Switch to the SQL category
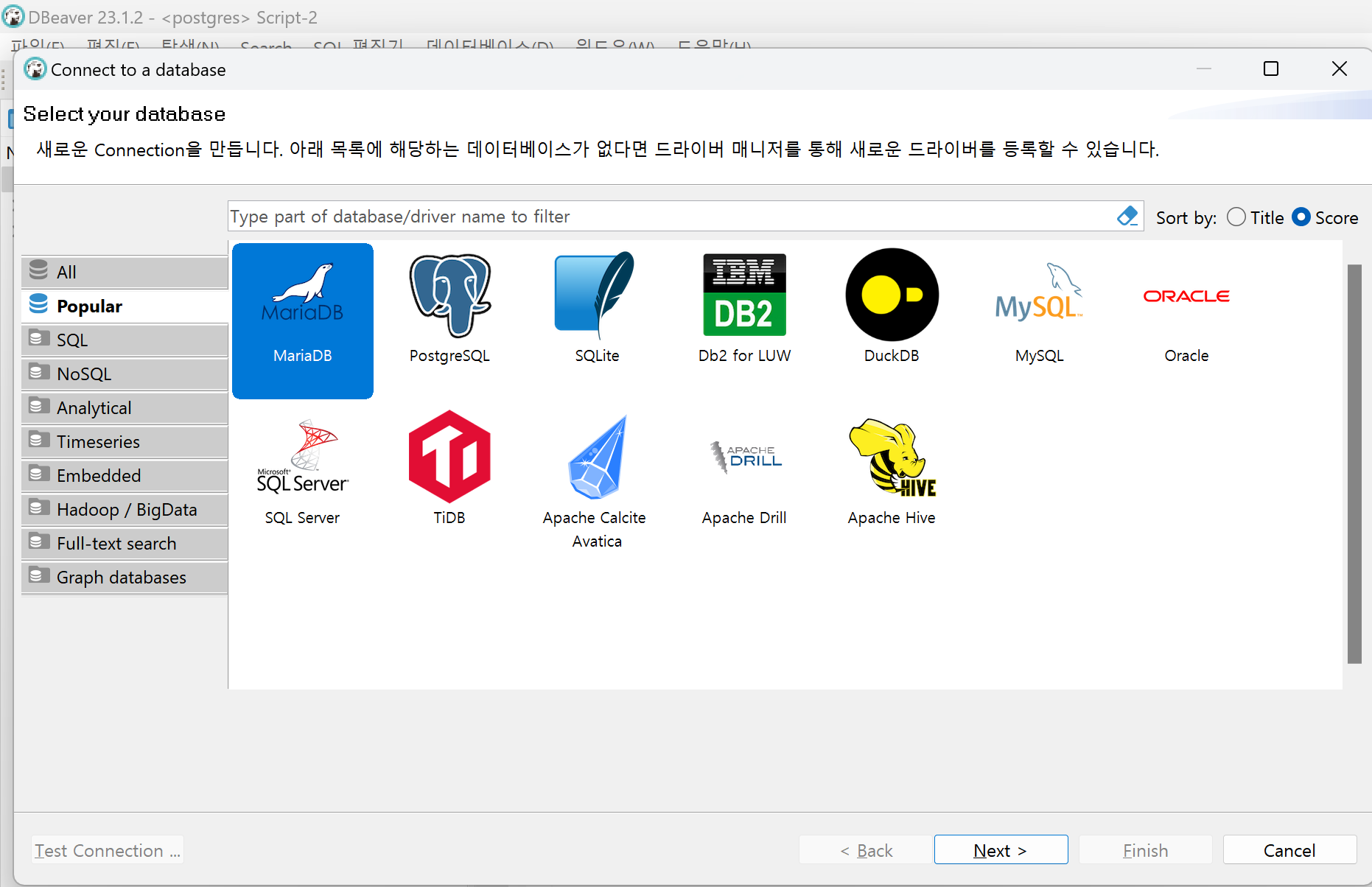This screenshot has height=887, width=1372. point(125,340)
